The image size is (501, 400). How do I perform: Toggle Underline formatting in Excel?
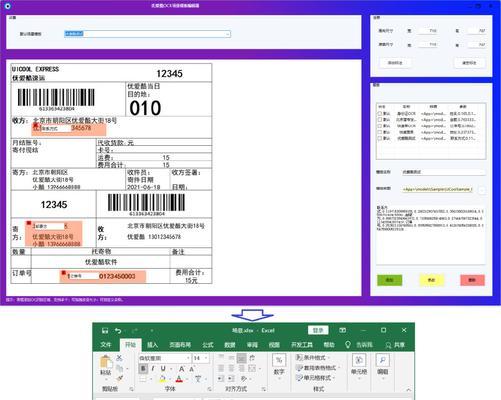pyautogui.click(x=163, y=369)
